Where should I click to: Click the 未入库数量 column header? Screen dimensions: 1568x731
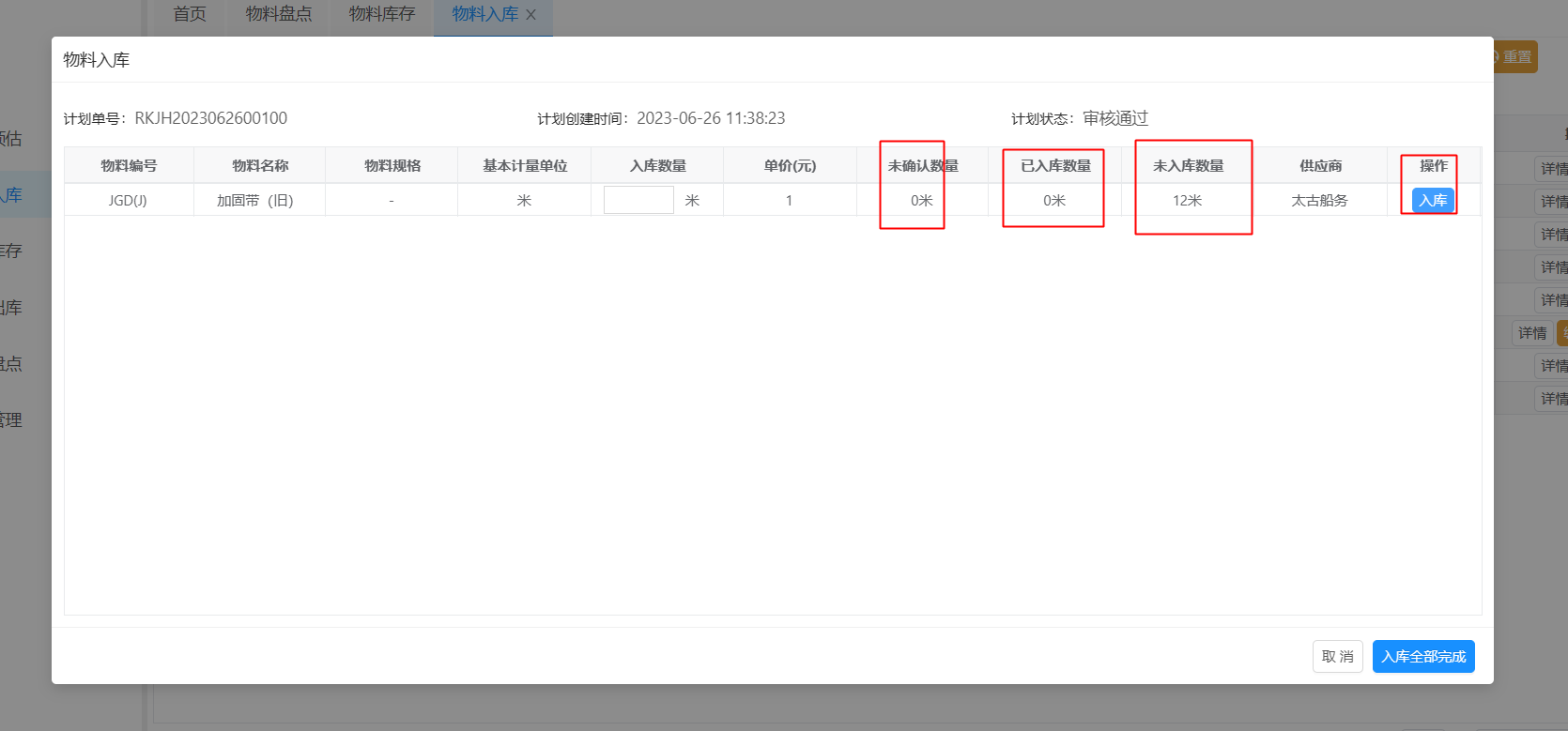coord(1188,166)
